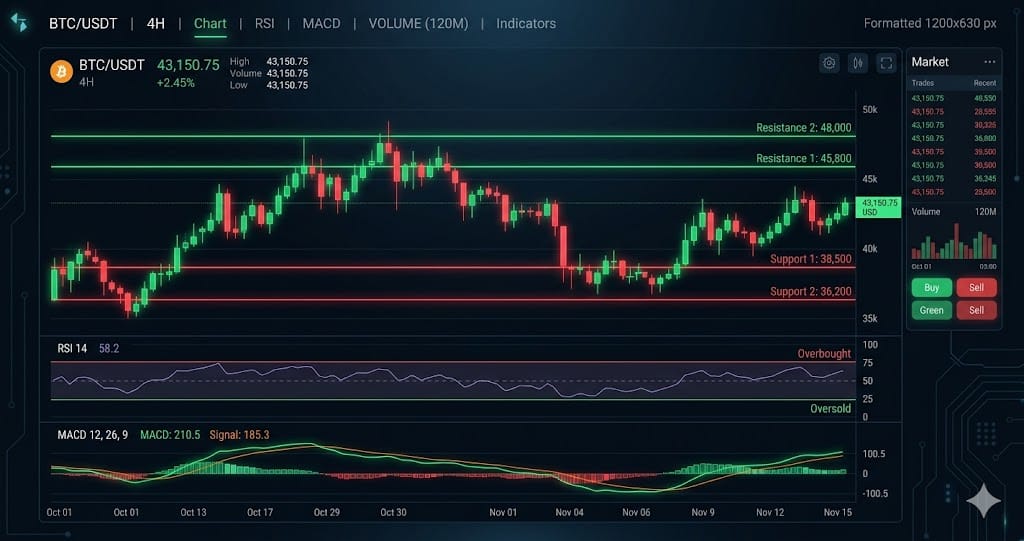The image size is (1024, 541).
Task: Expand chart to fullscreen
Action: tap(886, 63)
